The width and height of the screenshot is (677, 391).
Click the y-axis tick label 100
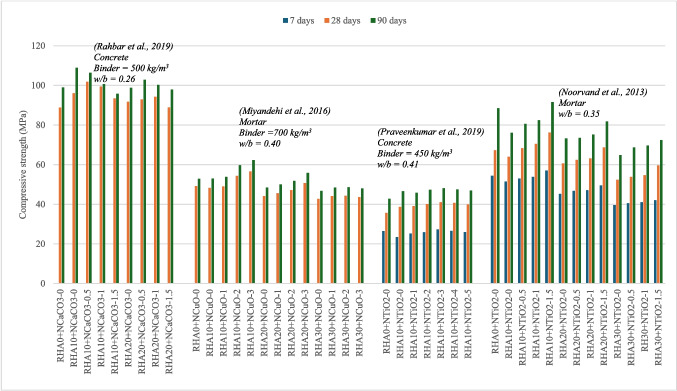[38, 85]
